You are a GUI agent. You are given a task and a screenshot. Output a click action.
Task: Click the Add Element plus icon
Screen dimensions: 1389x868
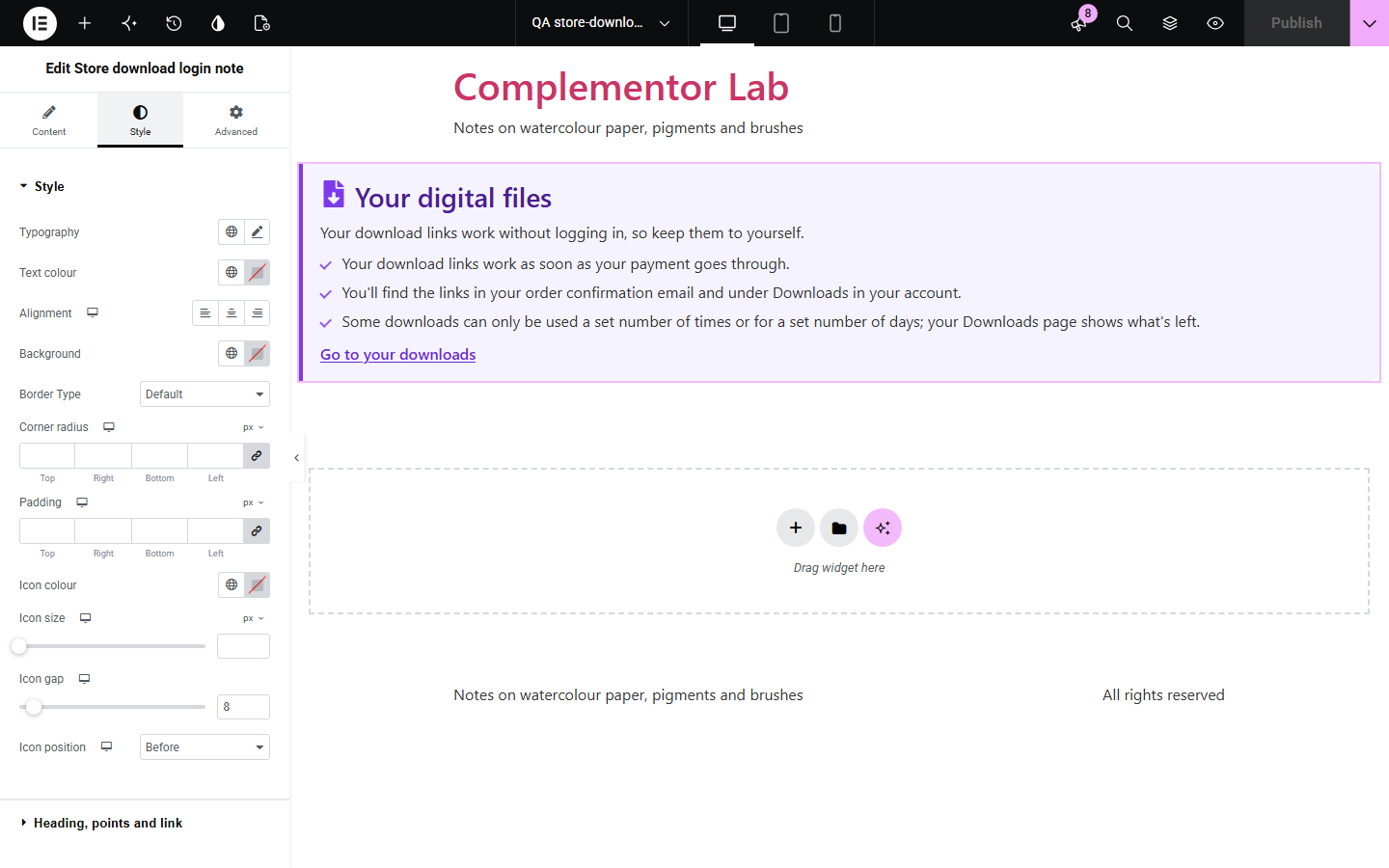[85, 23]
